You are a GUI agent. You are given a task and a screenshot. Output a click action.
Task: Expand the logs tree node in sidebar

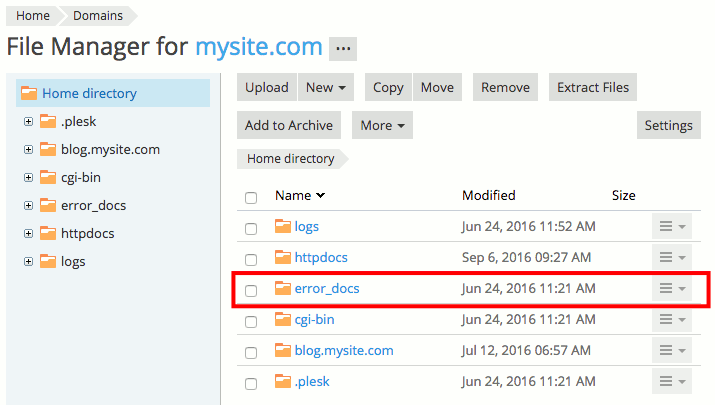click(28, 261)
